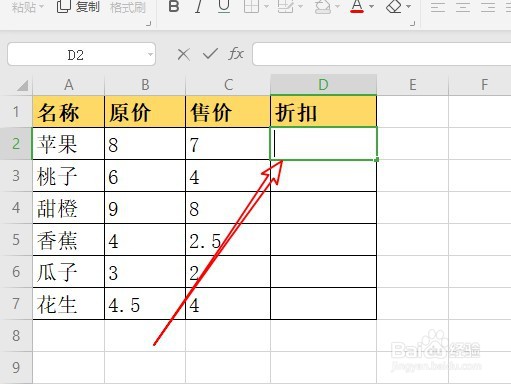
Task: Select row 5 header
Action: [x=16, y=240]
